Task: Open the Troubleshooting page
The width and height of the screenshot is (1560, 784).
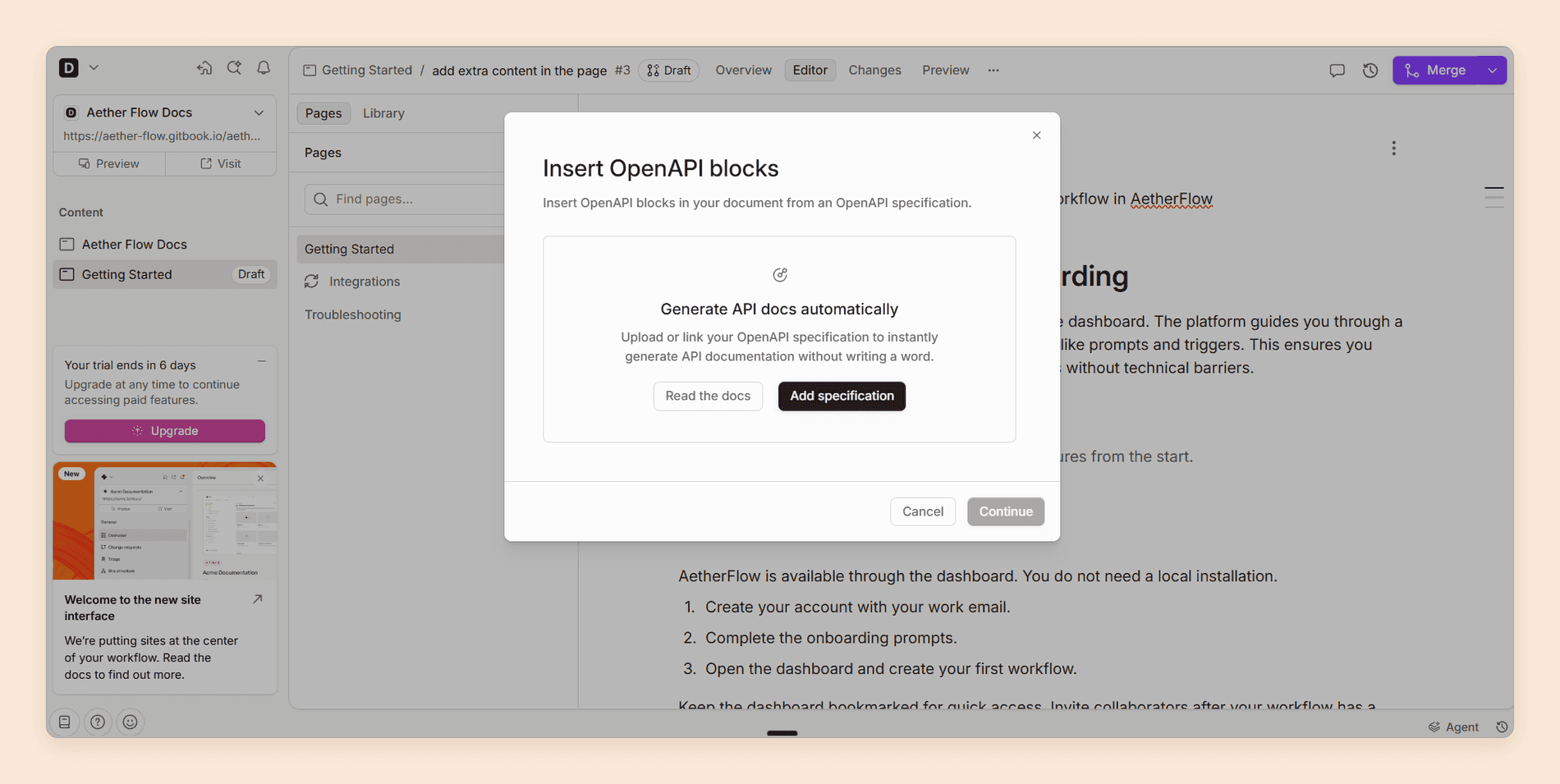Action: click(x=353, y=314)
